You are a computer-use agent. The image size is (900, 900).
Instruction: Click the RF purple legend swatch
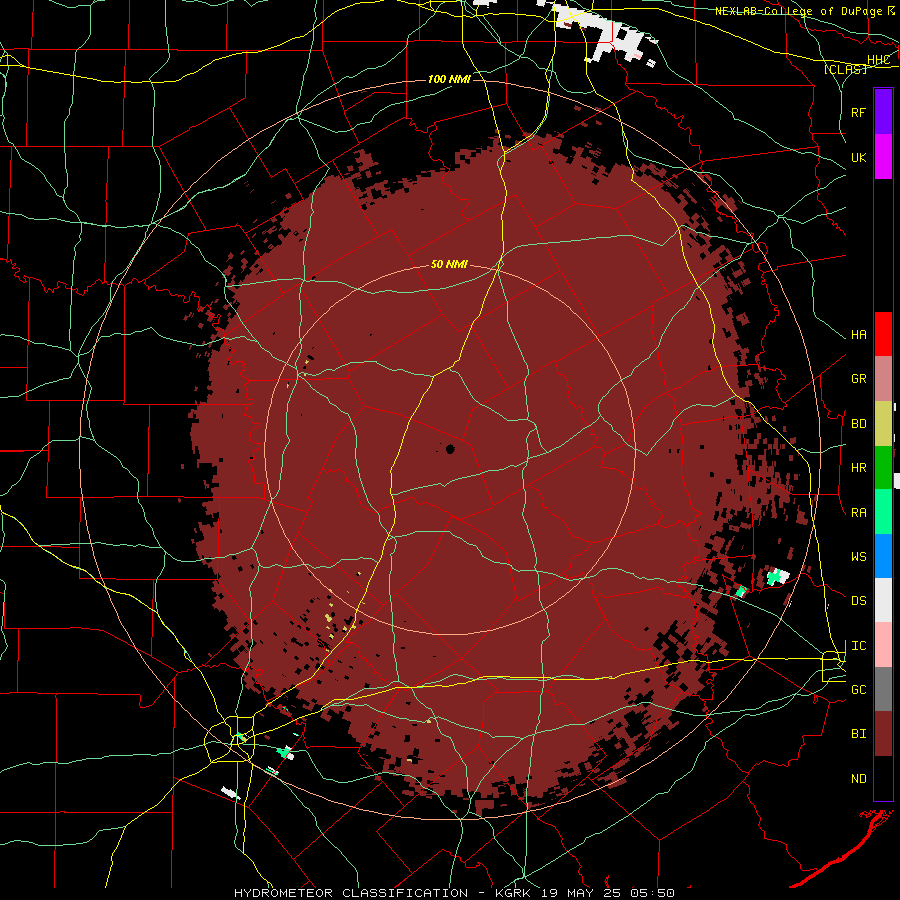click(883, 112)
